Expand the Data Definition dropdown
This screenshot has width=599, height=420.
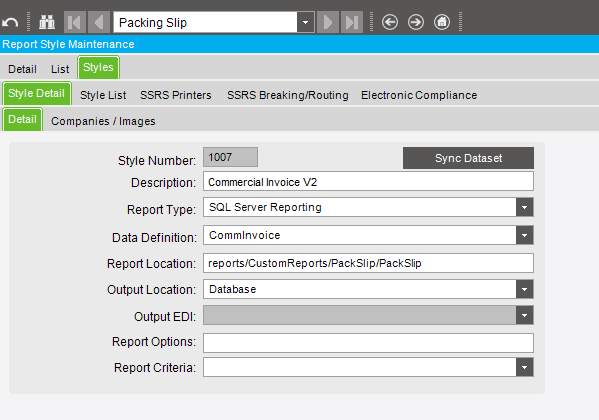point(525,235)
